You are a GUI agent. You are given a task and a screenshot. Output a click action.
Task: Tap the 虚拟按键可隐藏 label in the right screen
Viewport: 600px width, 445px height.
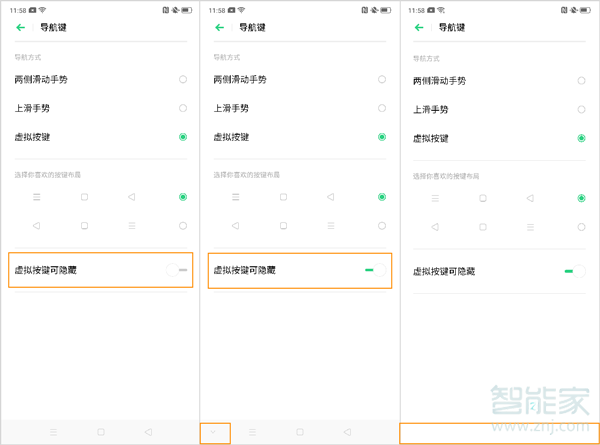point(444,272)
